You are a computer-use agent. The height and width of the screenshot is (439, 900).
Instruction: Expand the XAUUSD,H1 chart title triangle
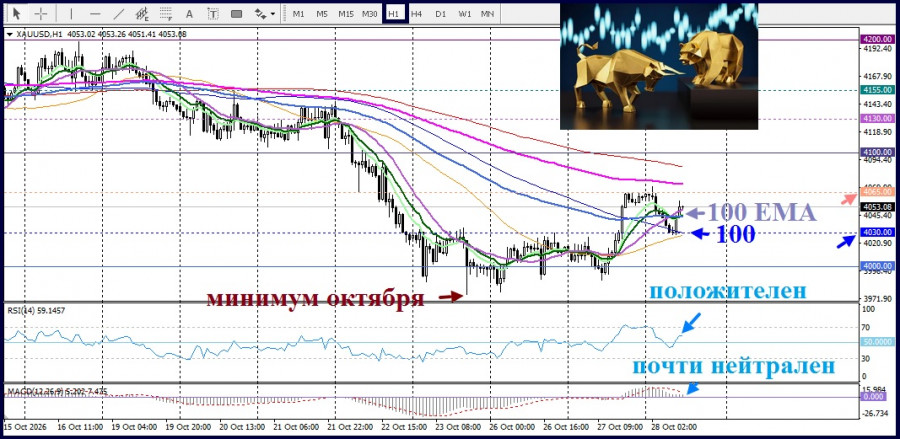tap(9, 34)
